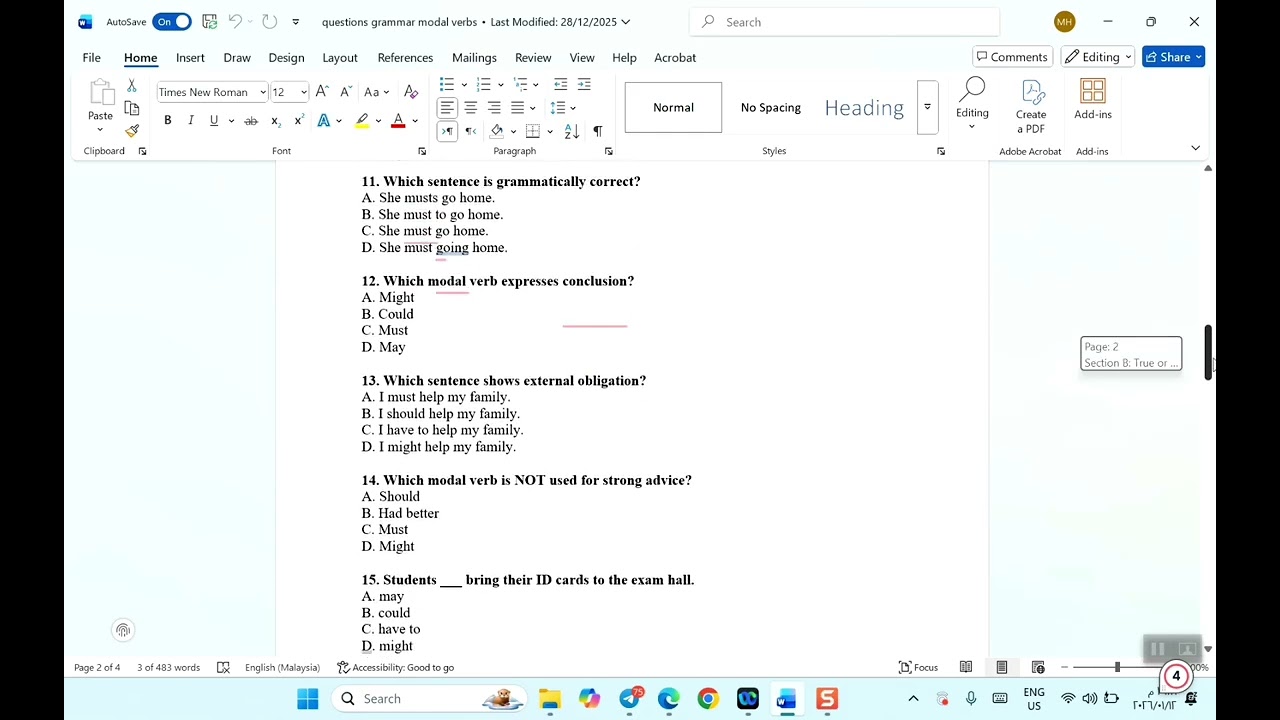Click the Create a PDF icon

click(1031, 107)
